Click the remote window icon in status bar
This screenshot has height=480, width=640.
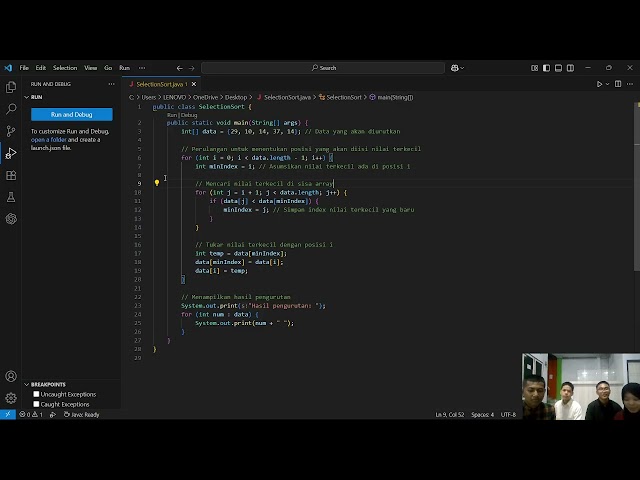(x=8, y=414)
